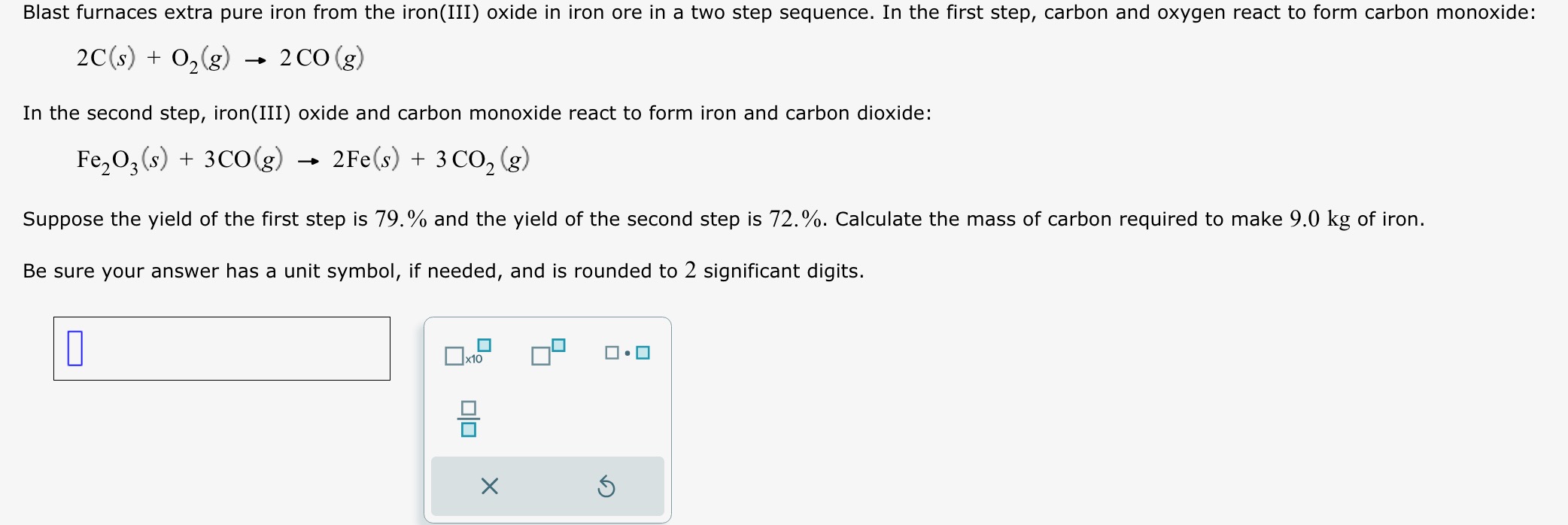Place cursor in the blank answer field

click(x=222, y=348)
